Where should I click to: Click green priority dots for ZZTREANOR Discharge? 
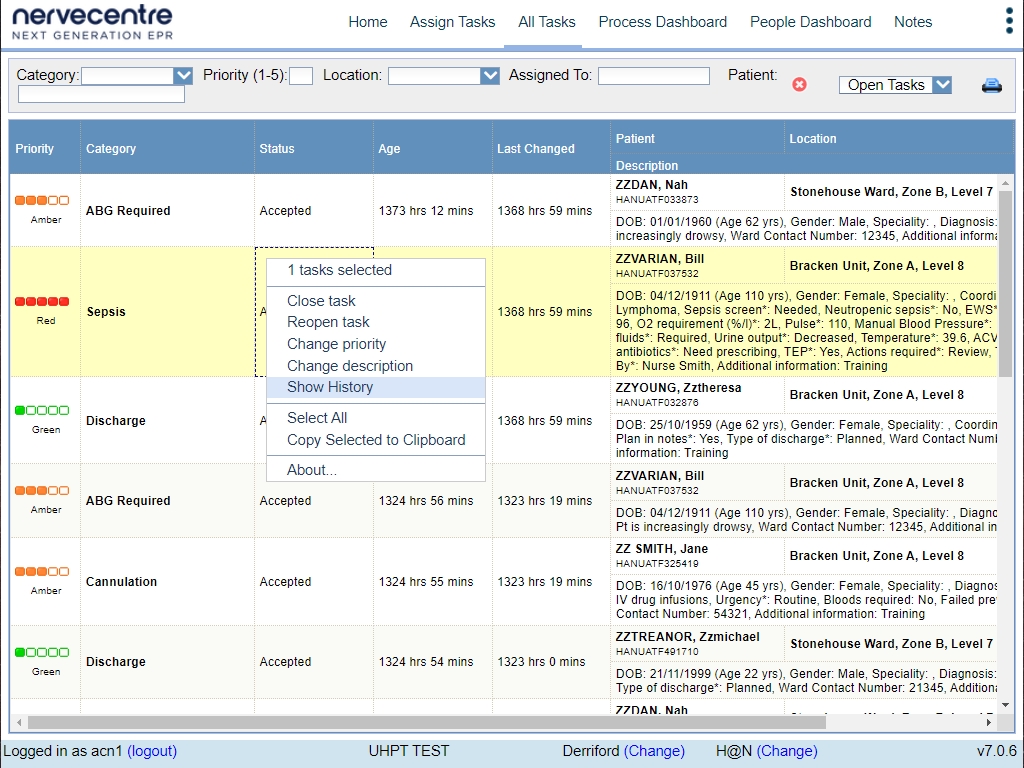(42, 652)
